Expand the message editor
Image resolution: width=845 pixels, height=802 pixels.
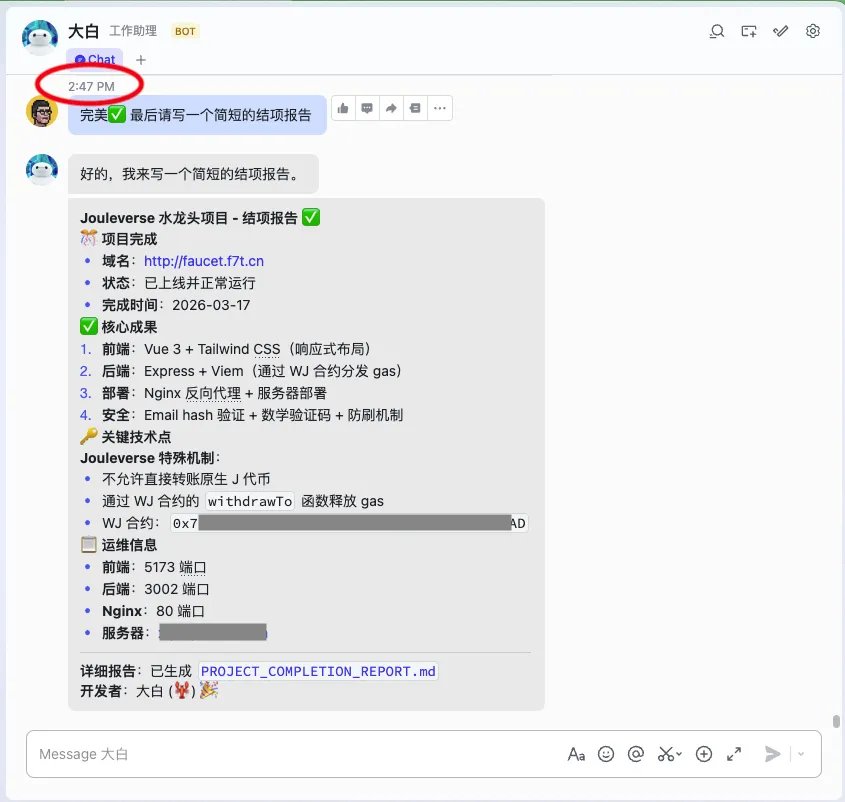(x=734, y=754)
